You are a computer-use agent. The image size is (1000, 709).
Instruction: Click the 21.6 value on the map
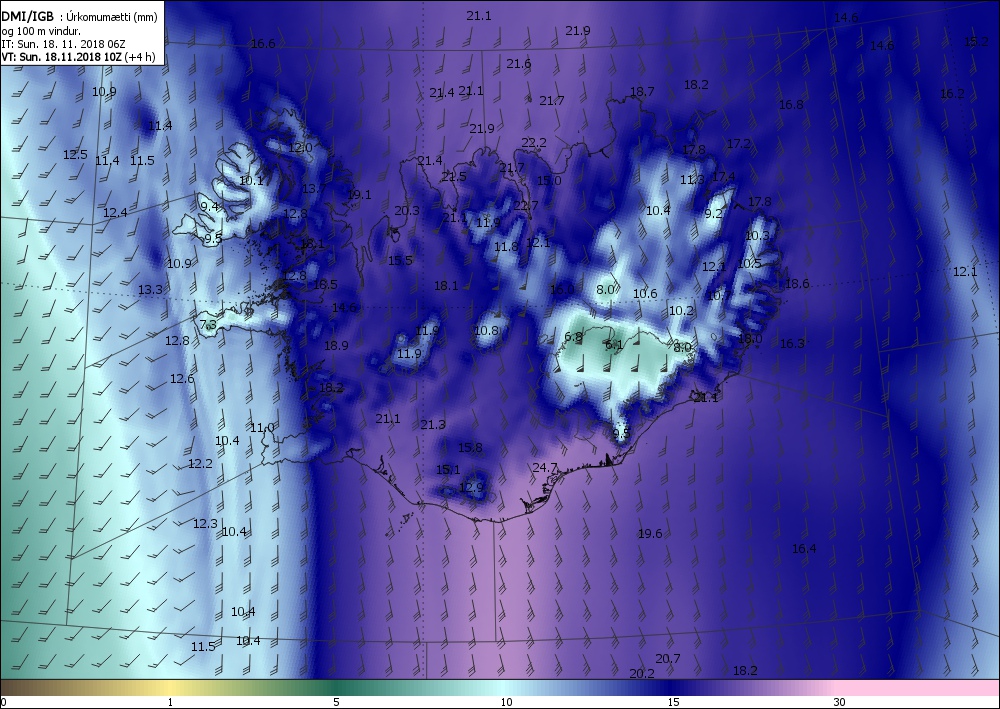(x=518, y=64)
